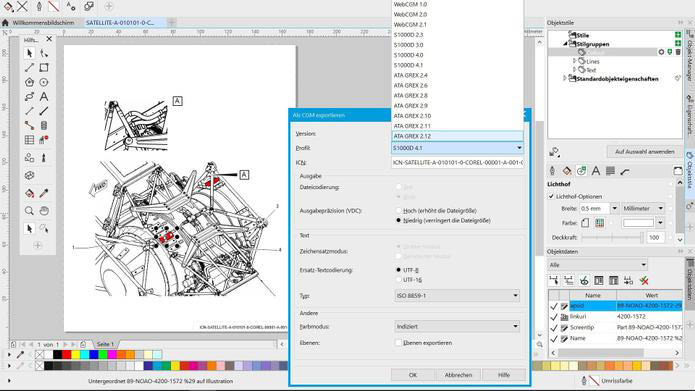Select the Pick (arrow) tool in the toolbox
The width and height of the screenshot is (695, 391).
pos(29,53)
